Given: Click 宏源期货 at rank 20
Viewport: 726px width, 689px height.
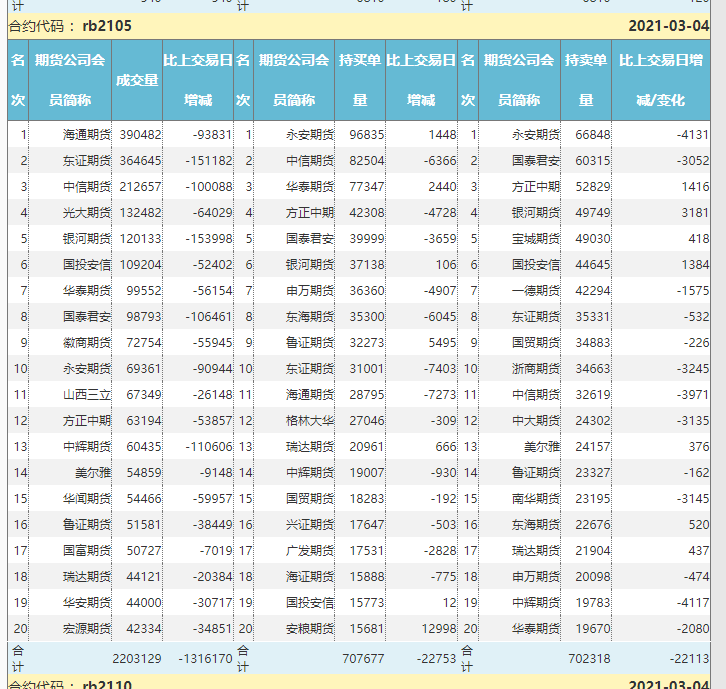Looking at the screenshot, I should pos(87,628).
